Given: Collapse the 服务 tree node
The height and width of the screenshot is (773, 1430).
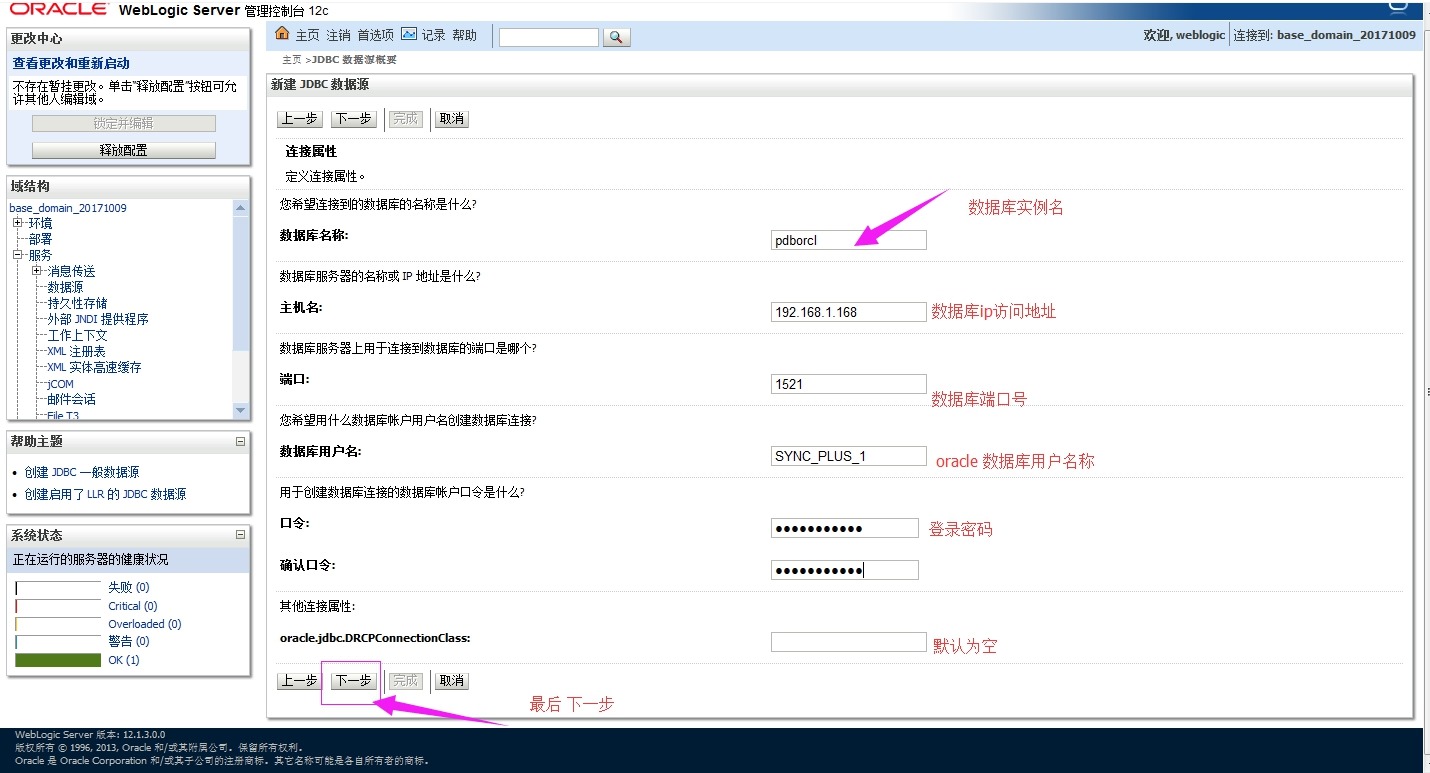Looking at the screenshot, I should 18,255.
